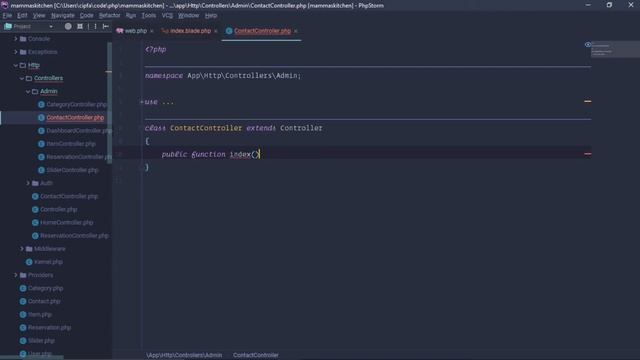
Task: Expand the folded use statements
Action: (142, 102)
